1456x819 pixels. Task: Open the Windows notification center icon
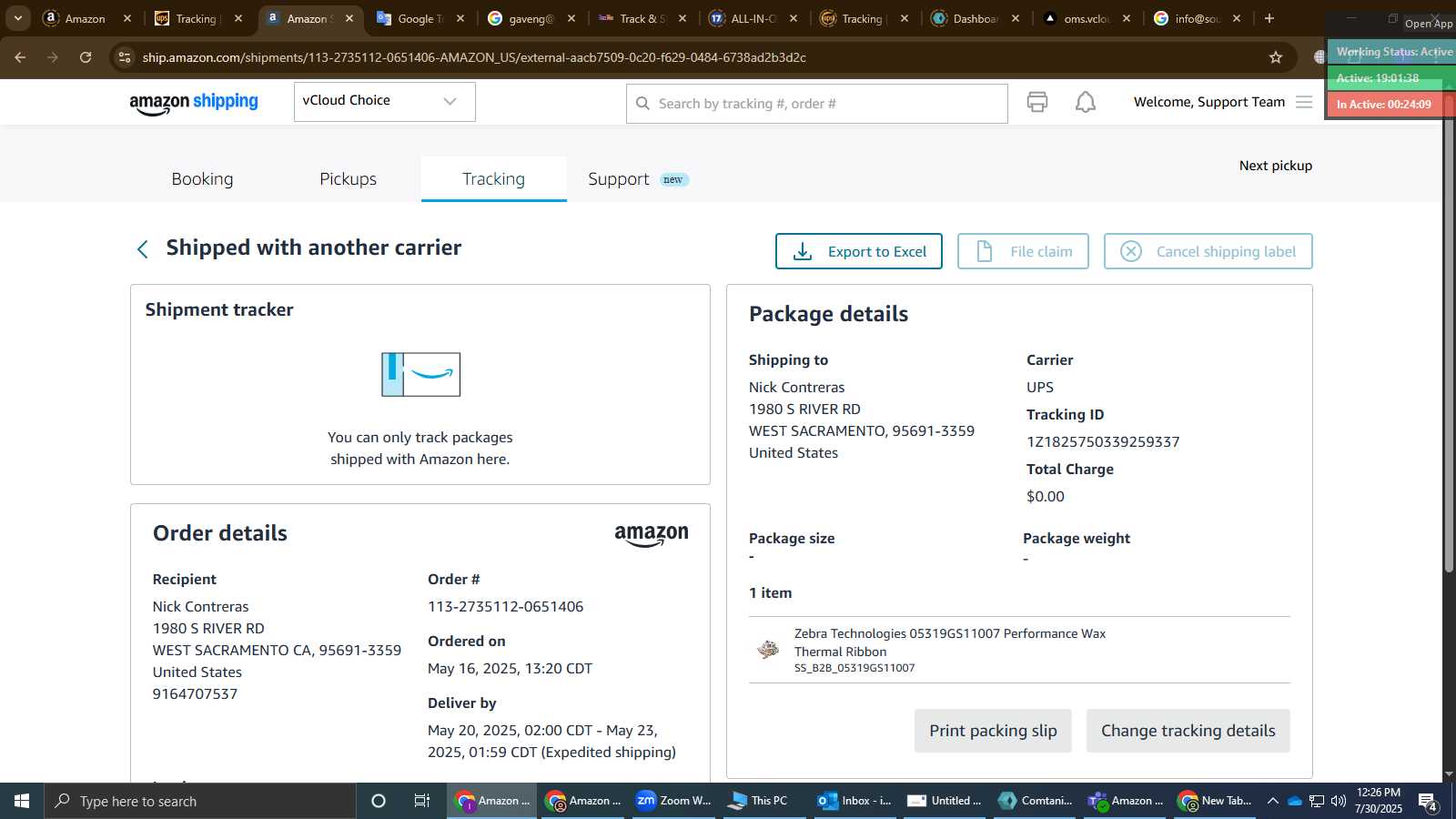click(1427, 802)
